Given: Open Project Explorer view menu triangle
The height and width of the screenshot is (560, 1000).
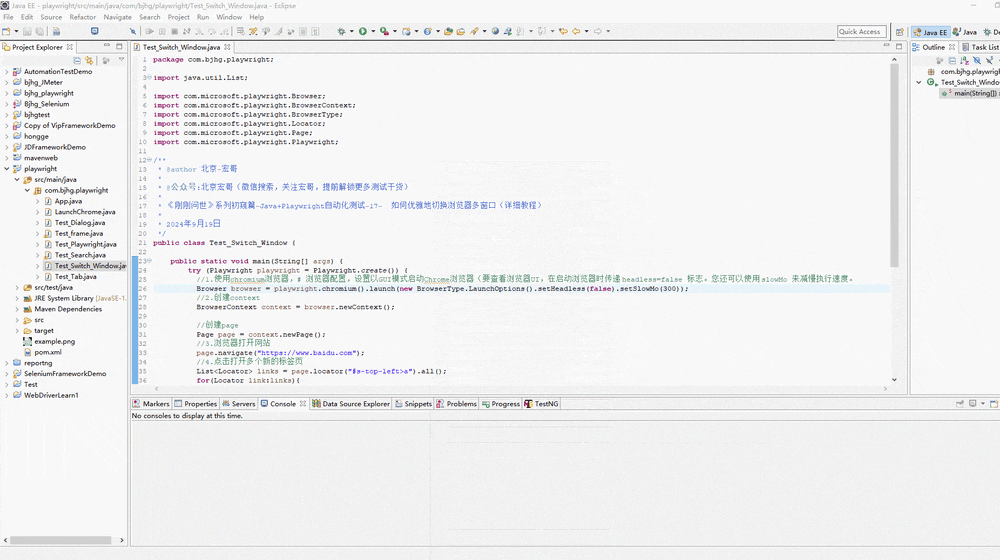Looking at the screenshot, I should coord(121,60).
